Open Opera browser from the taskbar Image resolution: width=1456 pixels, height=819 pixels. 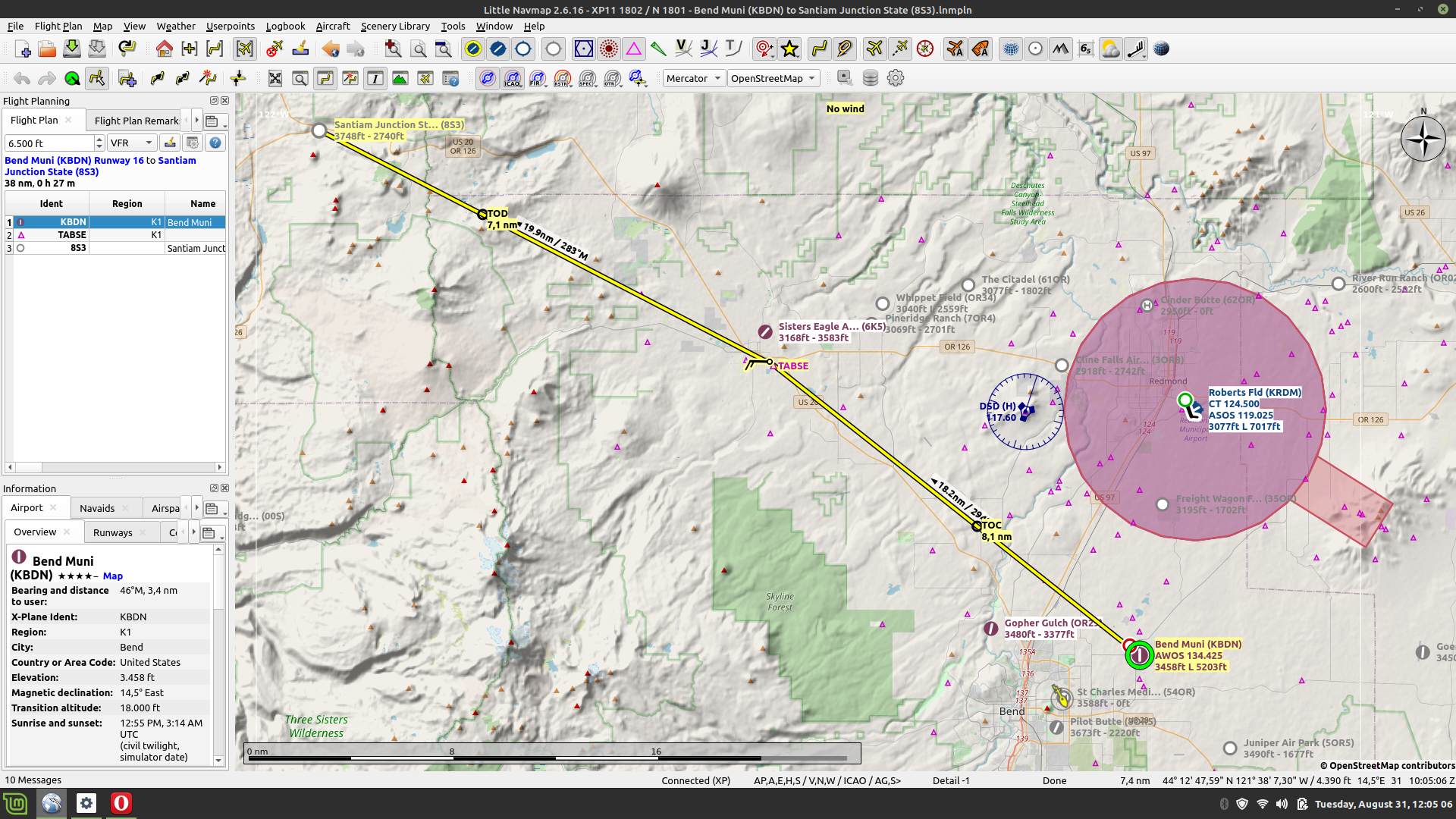pyautogui.click(x=121, y=803)
